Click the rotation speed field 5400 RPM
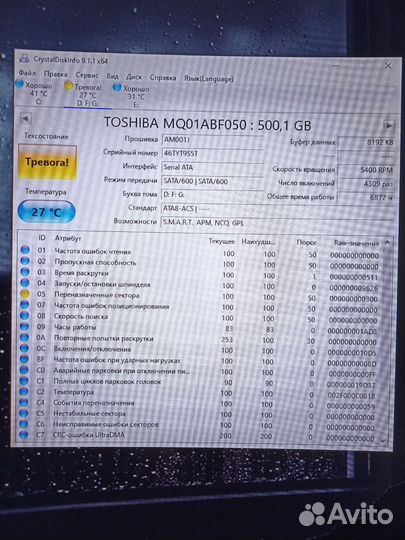Screen dimensions: 405x540 tap(366, 170)
